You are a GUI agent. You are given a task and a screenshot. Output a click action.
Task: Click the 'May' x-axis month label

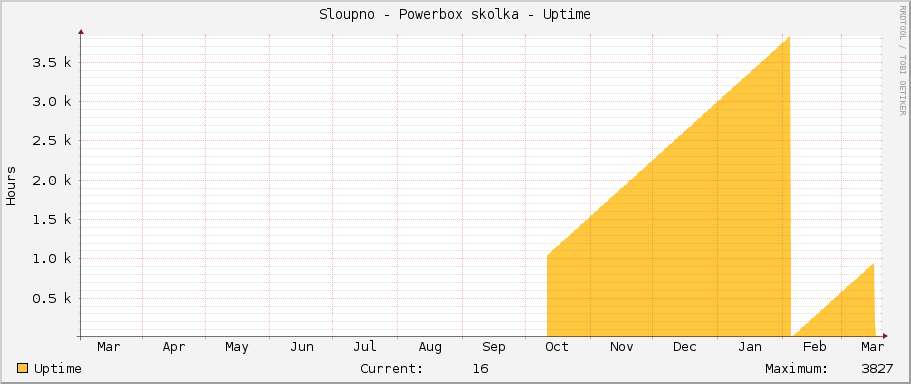click(237, 347)
